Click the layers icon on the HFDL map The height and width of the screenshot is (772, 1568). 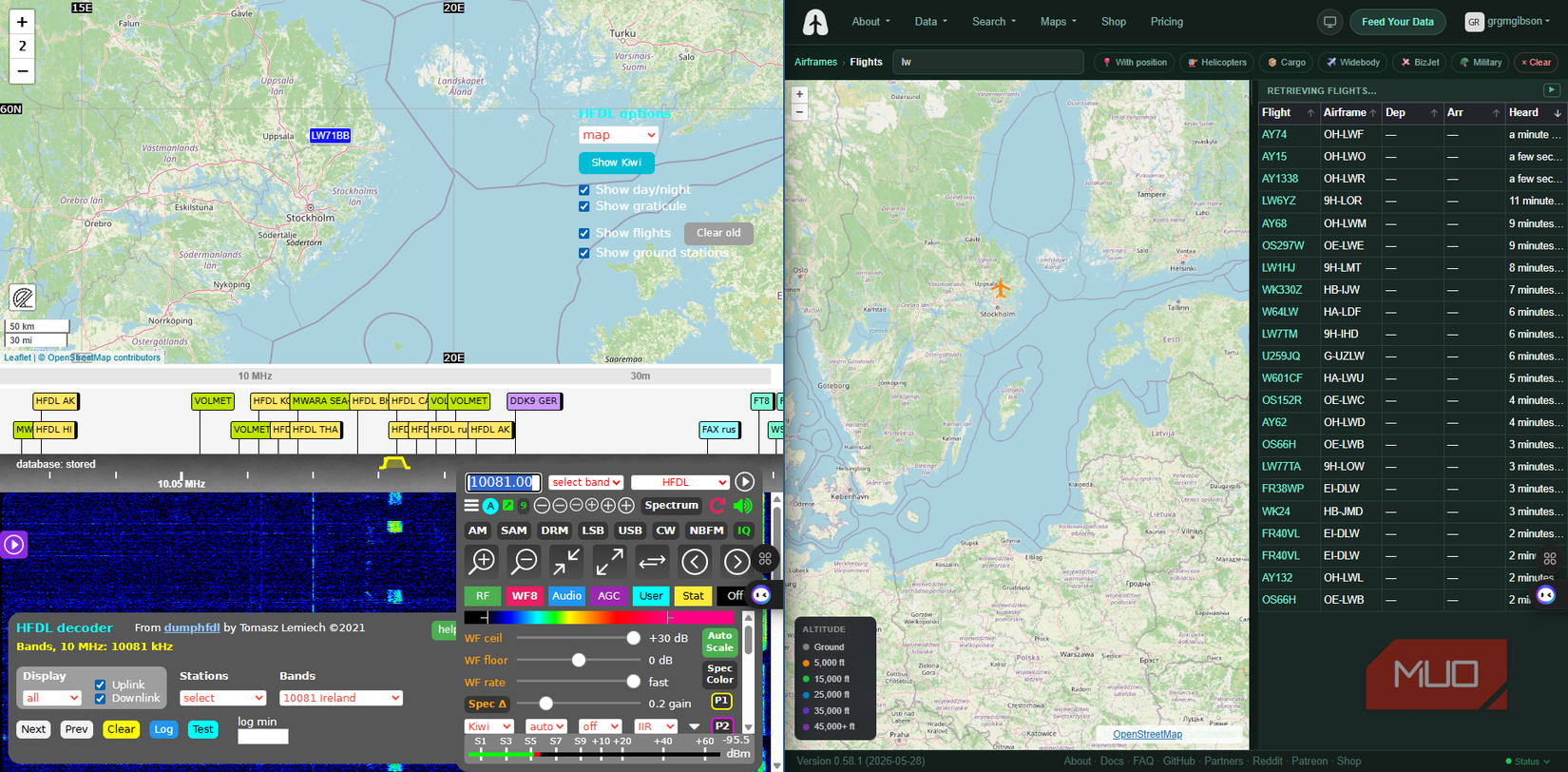tap(23, 298)
